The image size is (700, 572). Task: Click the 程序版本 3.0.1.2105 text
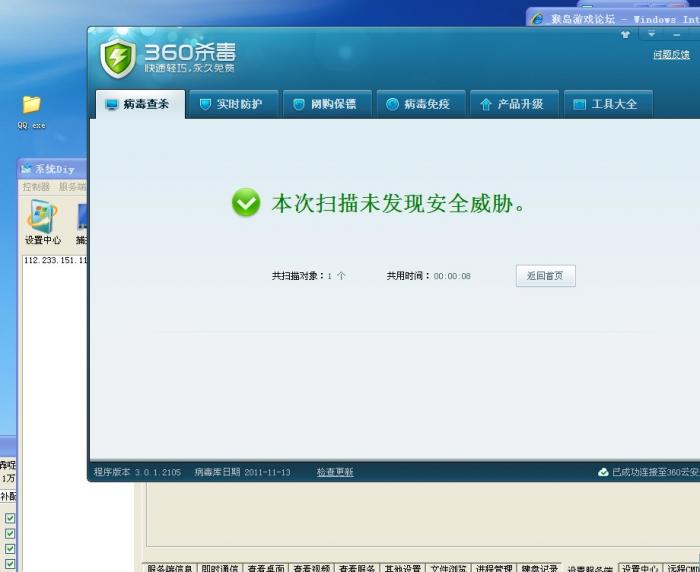[x=137, y=472]
